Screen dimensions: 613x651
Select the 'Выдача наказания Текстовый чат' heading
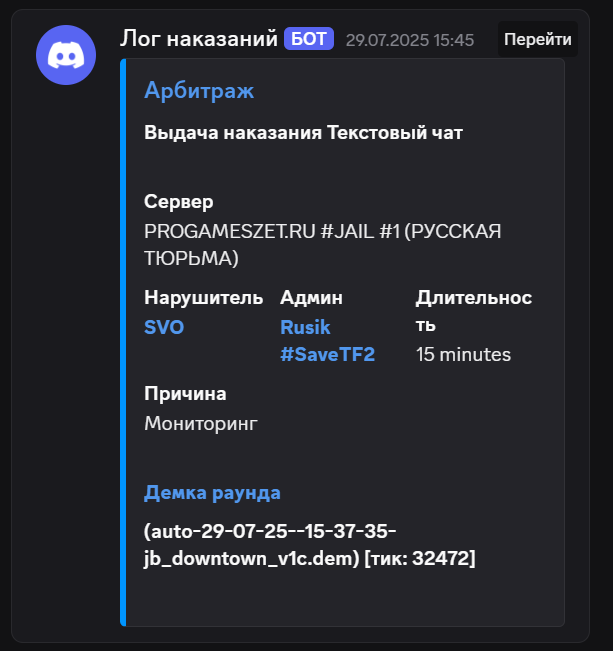tap(303, 133)
